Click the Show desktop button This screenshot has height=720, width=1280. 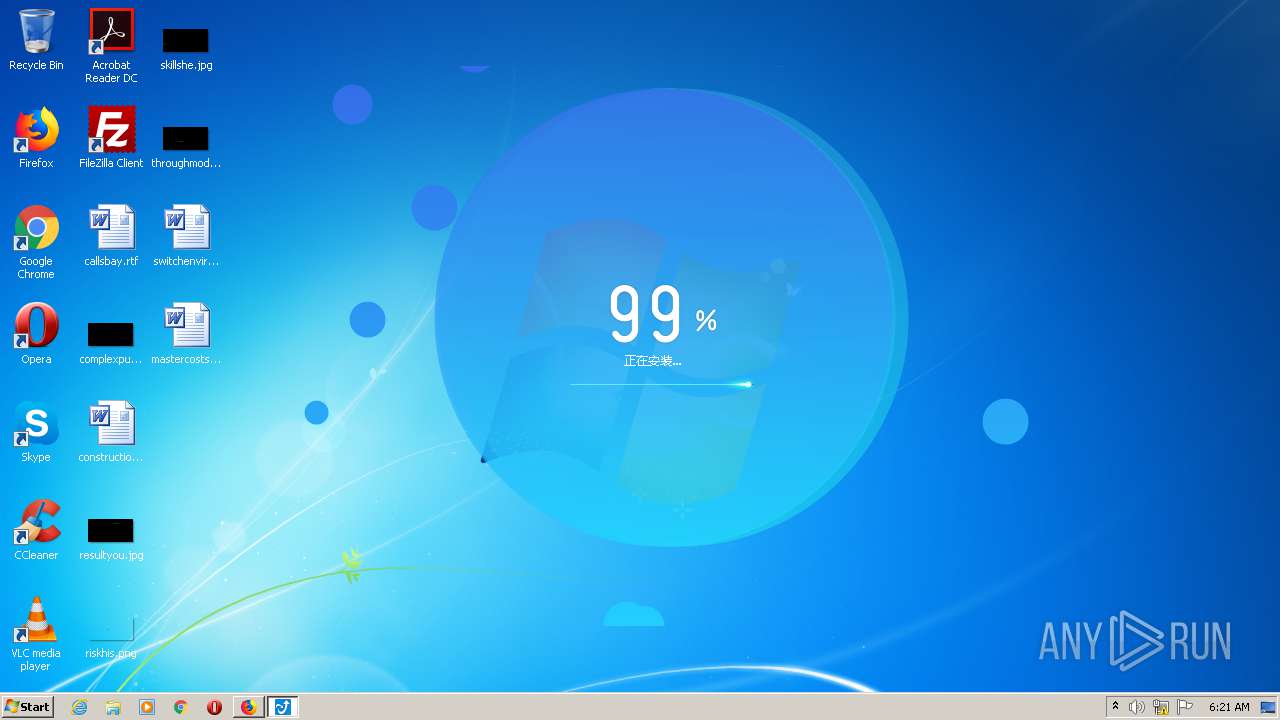click(1270, 707)
